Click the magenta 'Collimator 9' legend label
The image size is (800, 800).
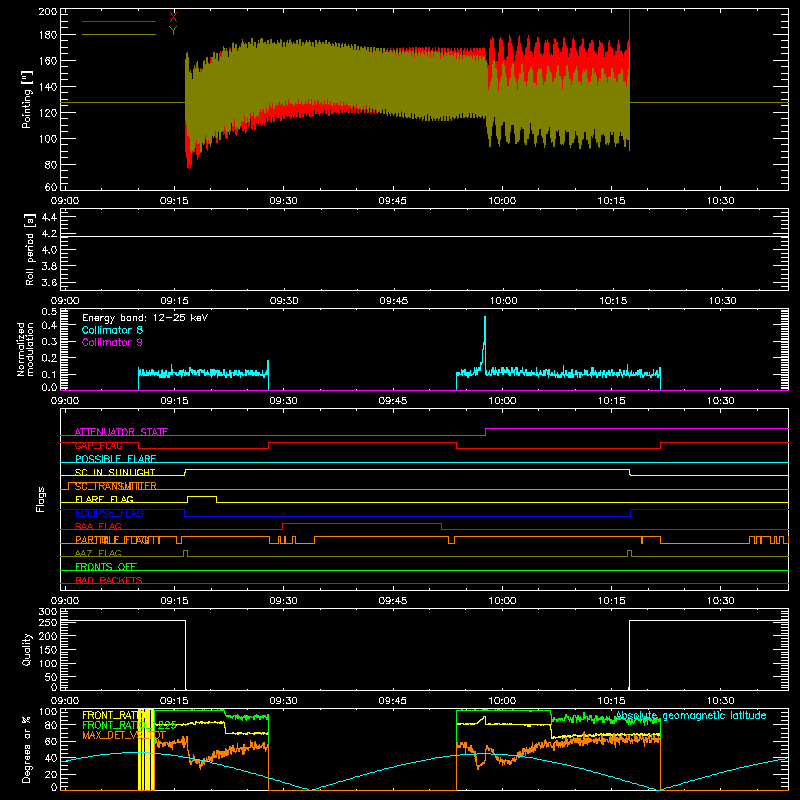point(112,342)
